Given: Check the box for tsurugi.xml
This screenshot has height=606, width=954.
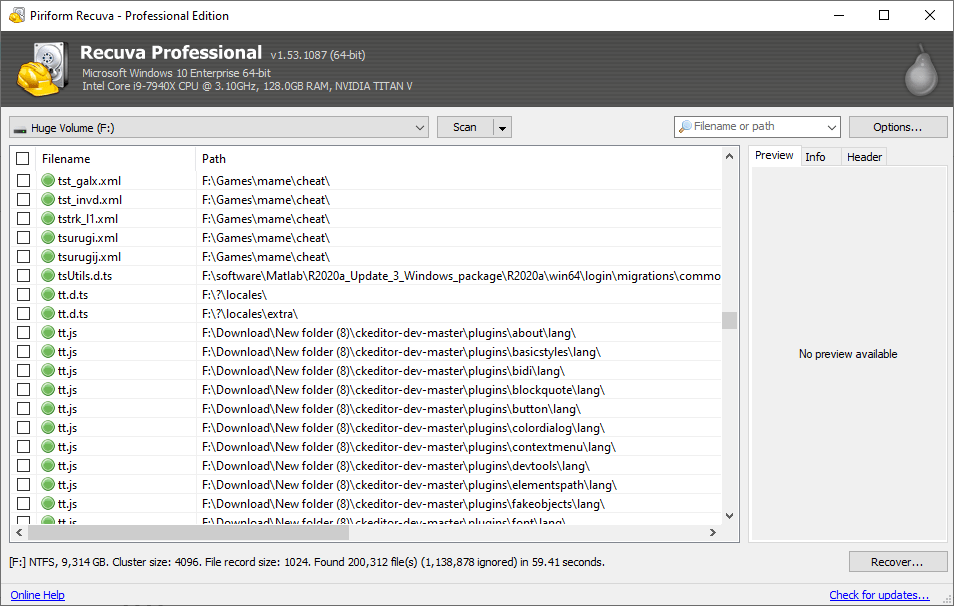Looking at the screenshot, I should tap(23, 237).
